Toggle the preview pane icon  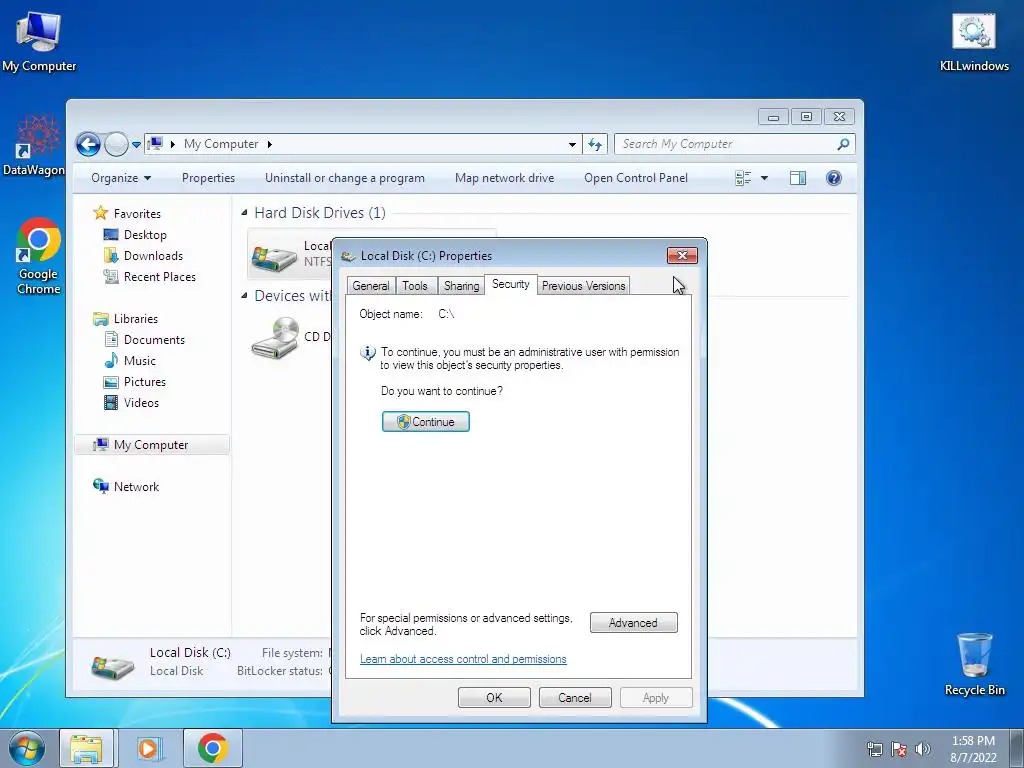(x=797, y=178)
